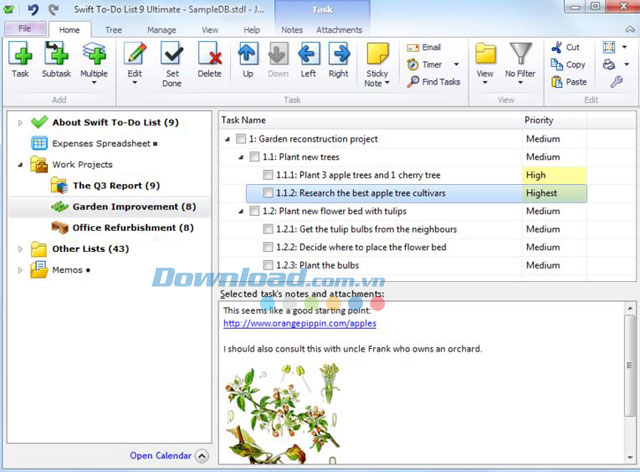Click the No Filter funnel
This screenshot has height=472, width=640.
click(x=520, y=62)
